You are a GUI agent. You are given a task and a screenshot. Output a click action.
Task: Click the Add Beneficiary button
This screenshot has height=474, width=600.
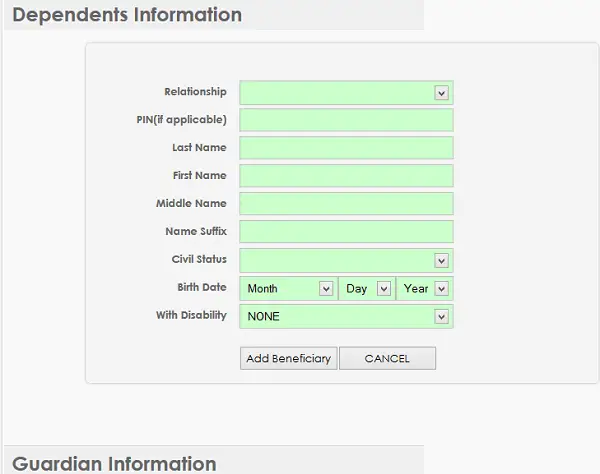(x=289, y=358)
